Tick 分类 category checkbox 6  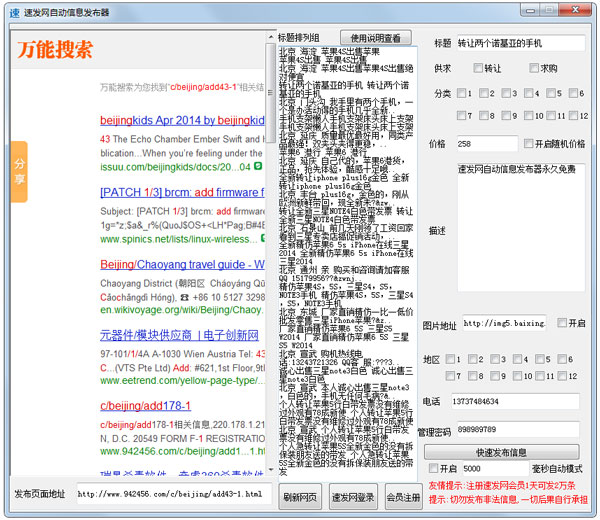point(574,93)
